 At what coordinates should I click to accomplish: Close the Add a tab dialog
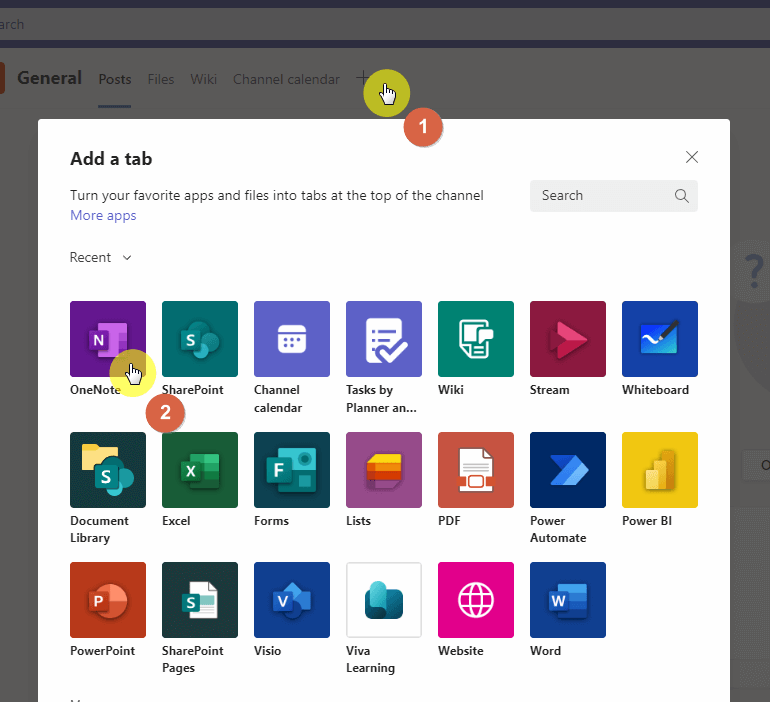point(691,157)
